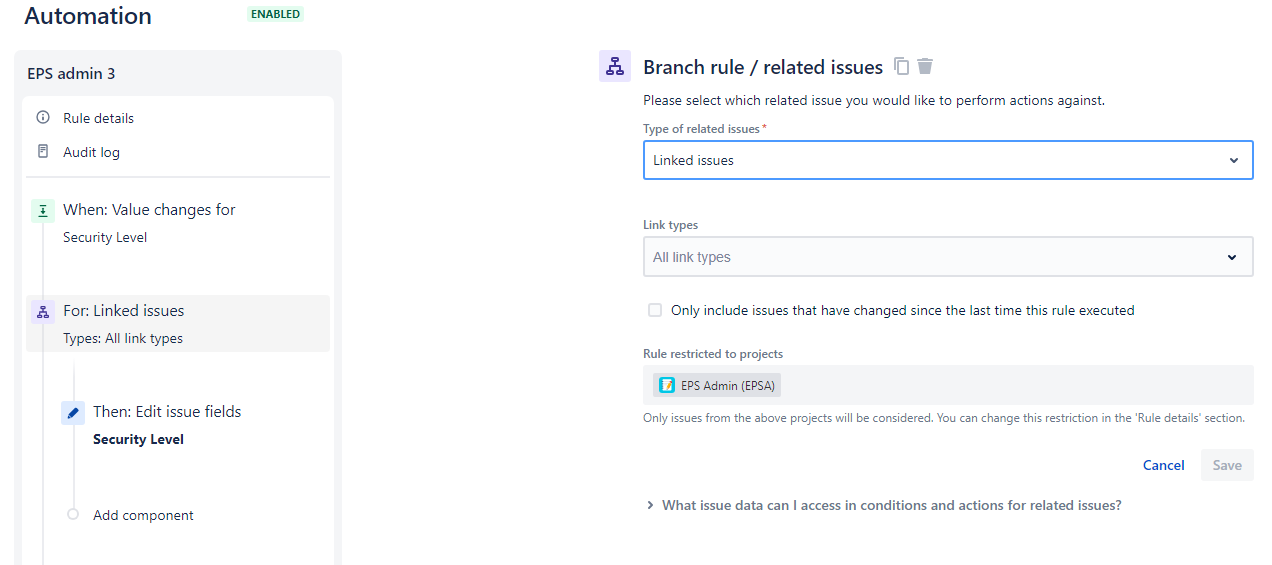
Task: Click bold Security Level under Edit issue fields
Action: coord(138,440)
